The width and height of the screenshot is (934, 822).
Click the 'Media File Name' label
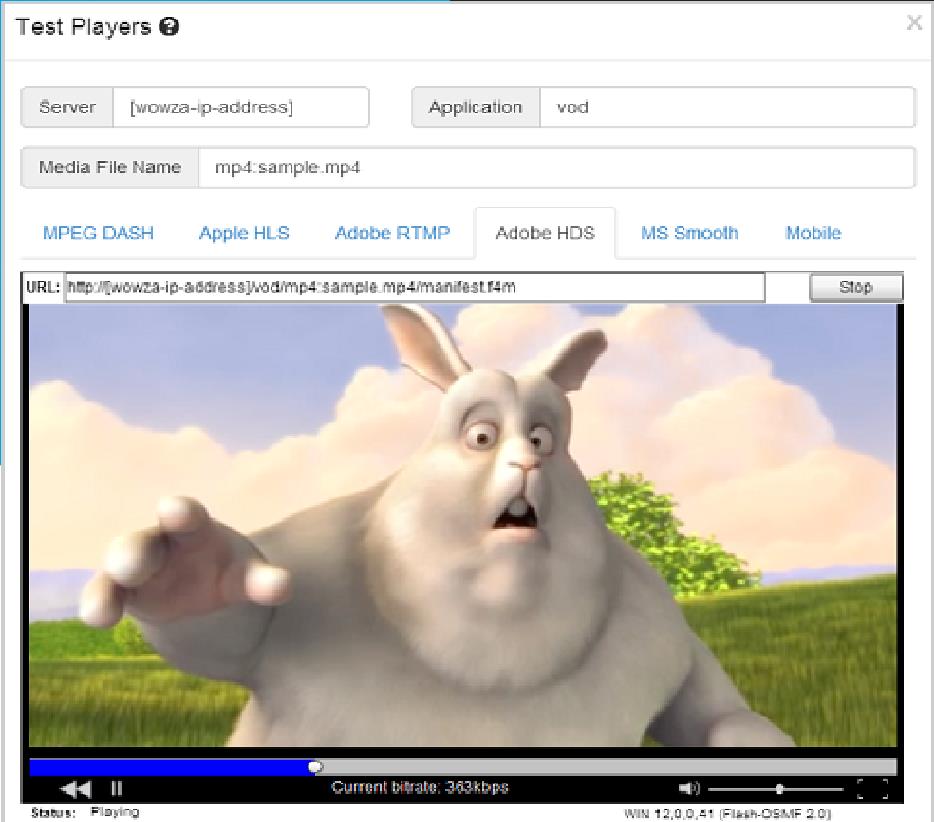pyautogui.click(x=110, y=167)
